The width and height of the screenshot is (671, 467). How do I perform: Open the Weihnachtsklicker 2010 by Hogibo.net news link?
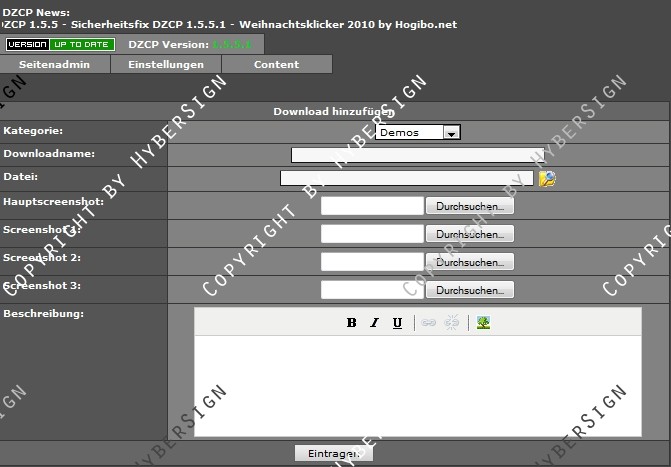click(348, 25)
